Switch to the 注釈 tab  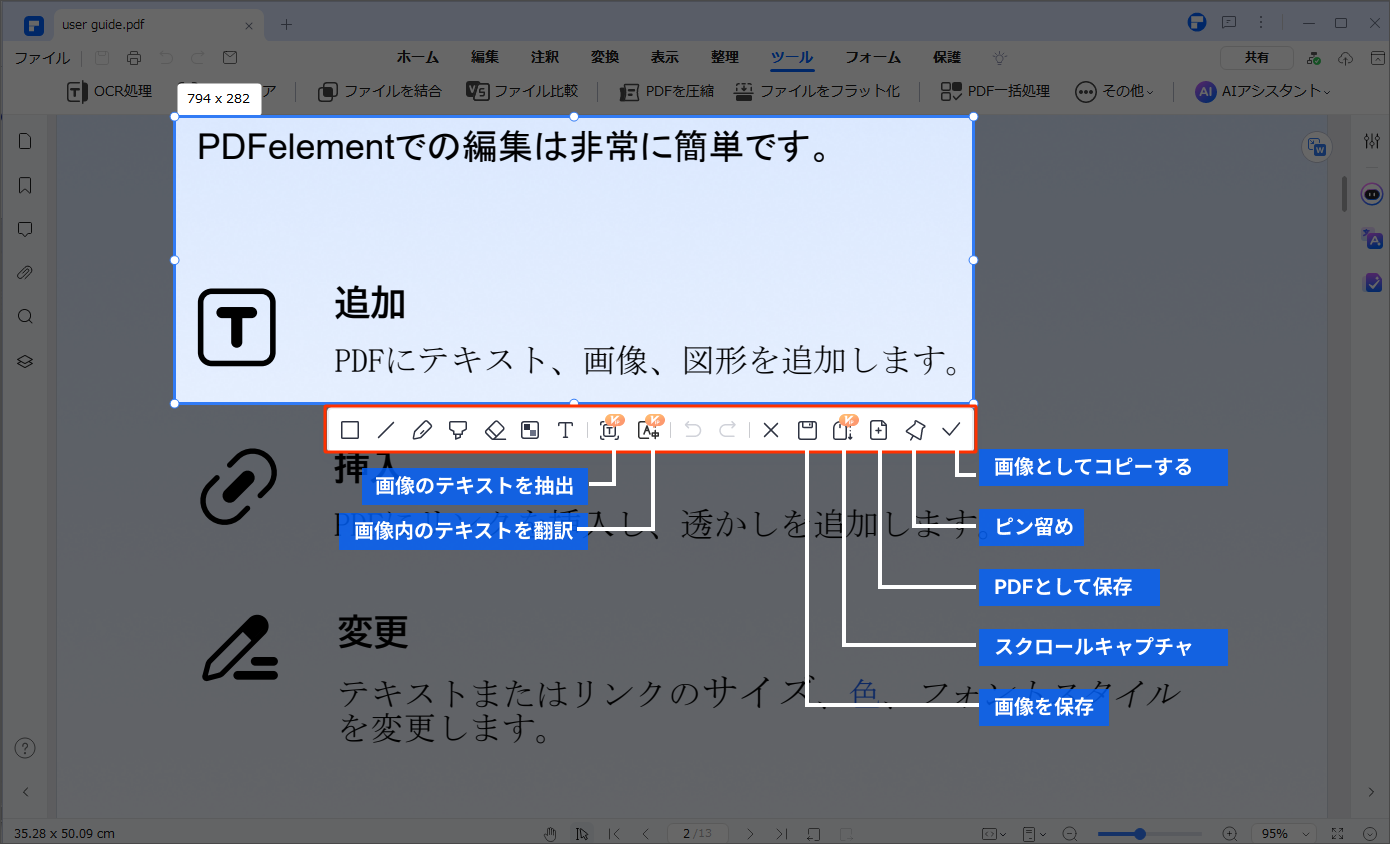point(545,58)
